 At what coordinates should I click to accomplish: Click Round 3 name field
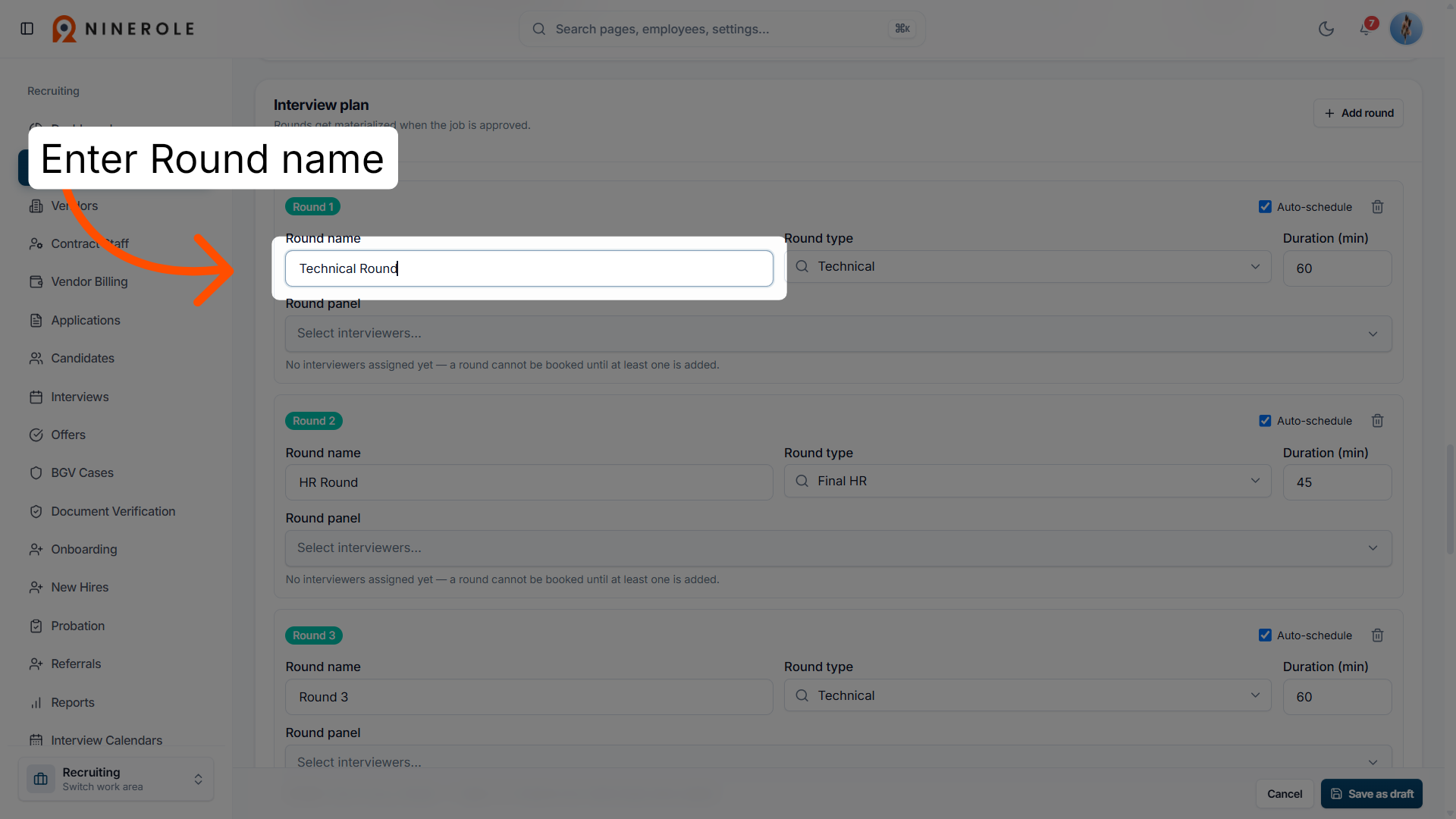(x=529, y=697)
